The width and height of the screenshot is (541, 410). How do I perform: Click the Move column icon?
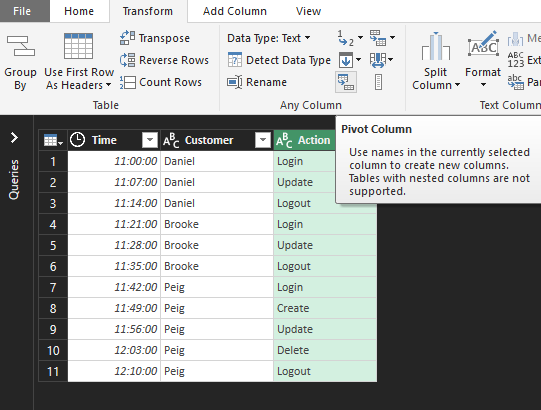pos(377,60)
